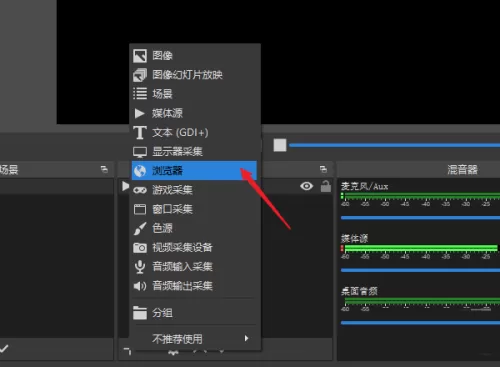The image size is (500, 367).
Task: Stop media playback with the square button
Action: point(280,145)
